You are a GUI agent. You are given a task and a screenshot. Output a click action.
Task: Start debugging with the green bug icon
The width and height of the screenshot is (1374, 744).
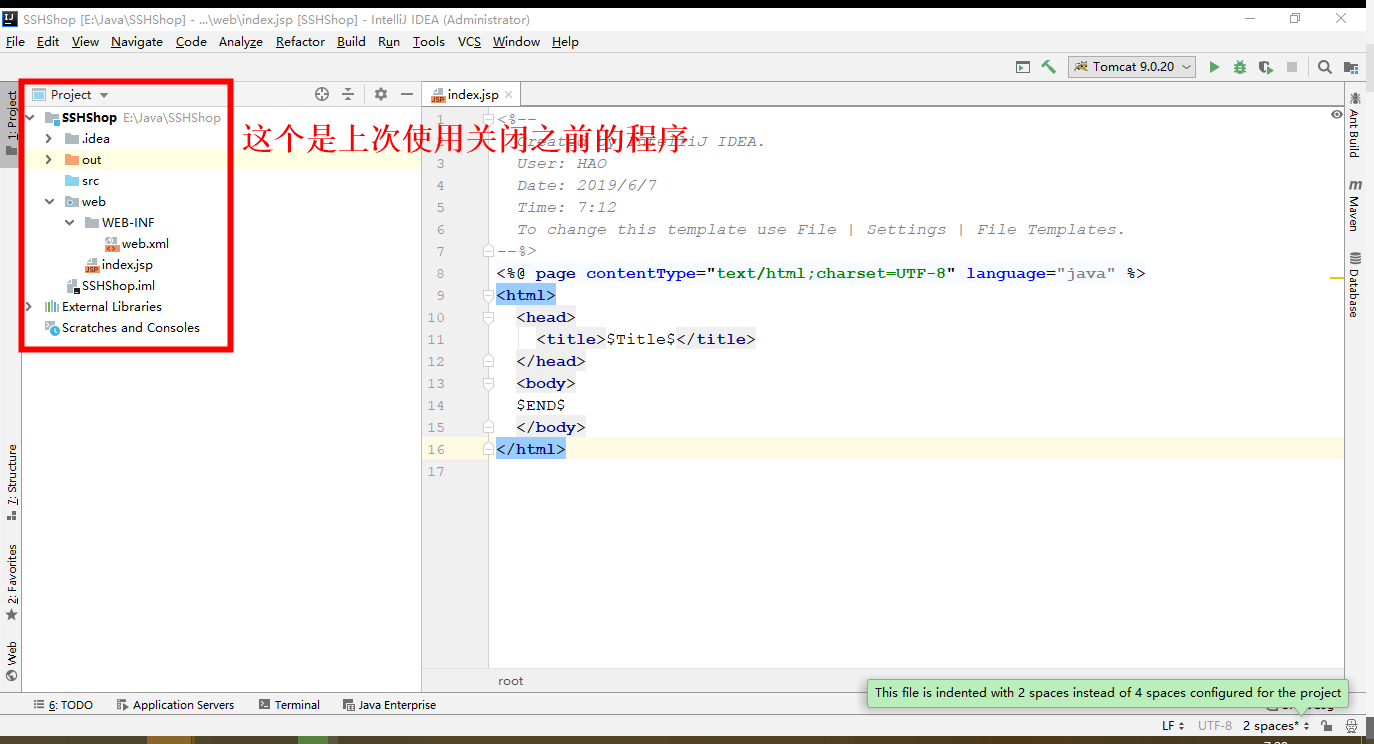click(x=1240, y=67)
